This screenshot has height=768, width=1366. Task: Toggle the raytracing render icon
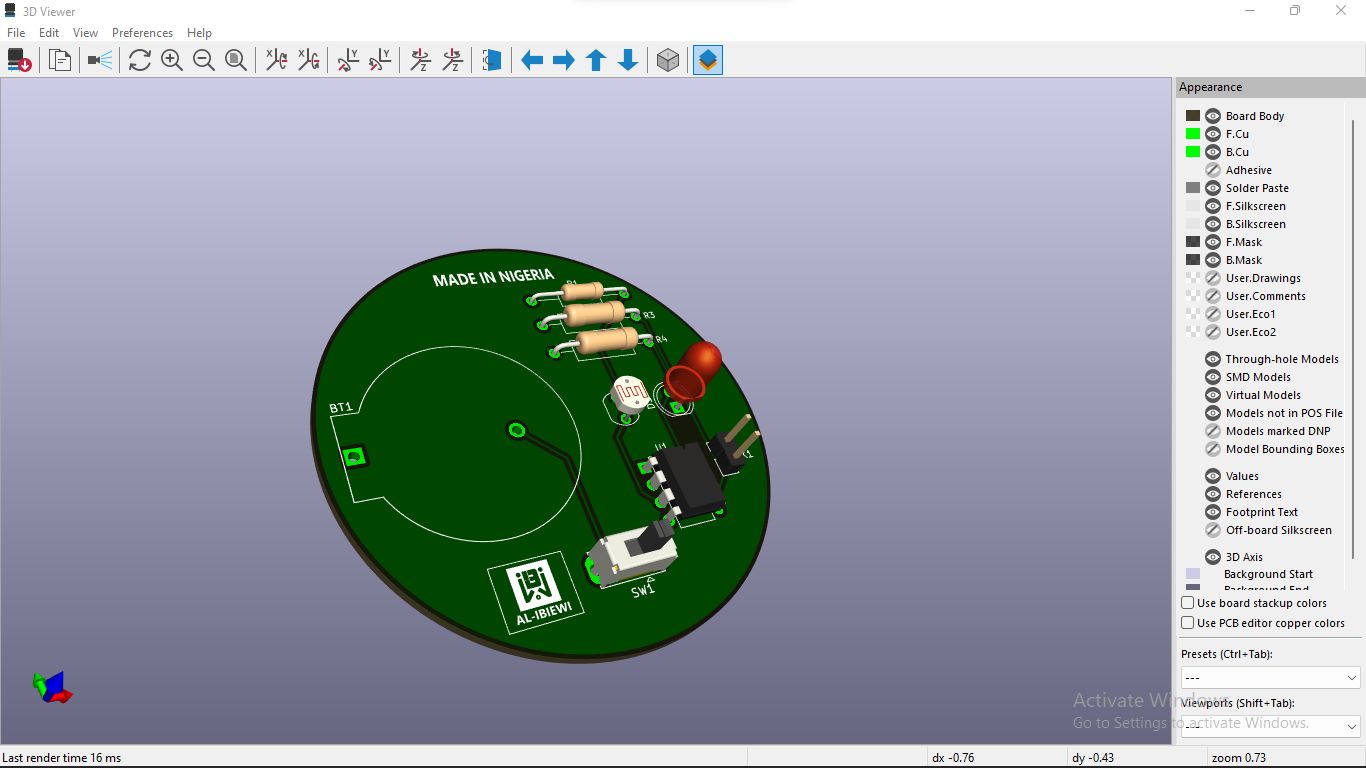[100, 61]
